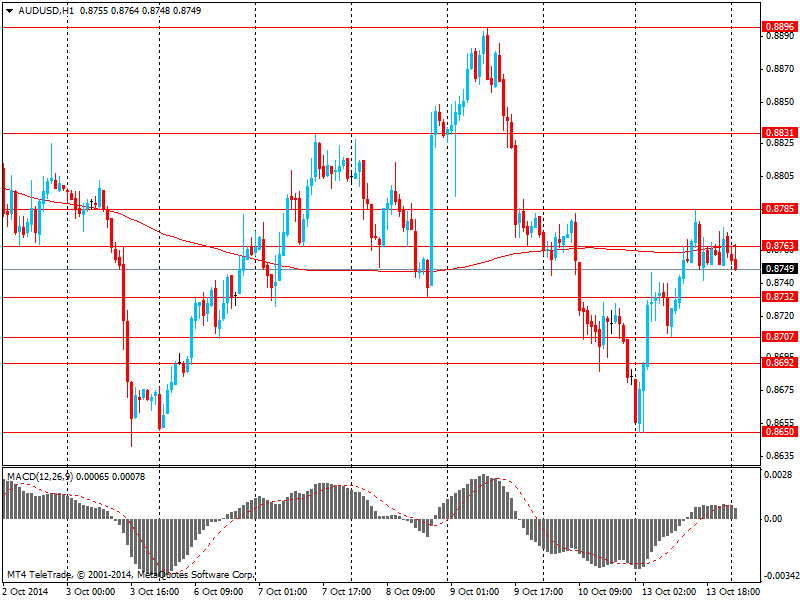Click the red 0.8707 price level label

[779, 337]
